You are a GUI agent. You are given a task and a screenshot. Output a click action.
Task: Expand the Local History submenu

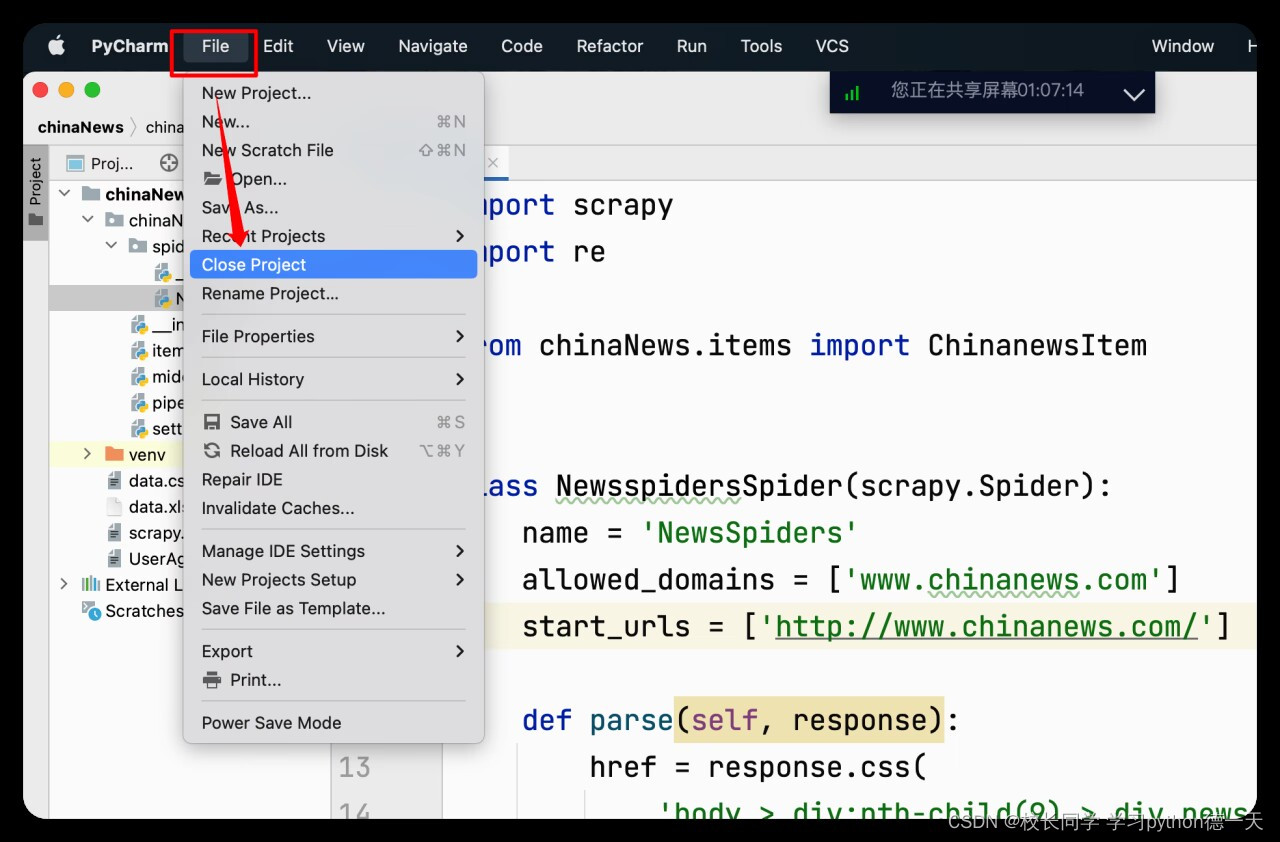coord(253,379)
